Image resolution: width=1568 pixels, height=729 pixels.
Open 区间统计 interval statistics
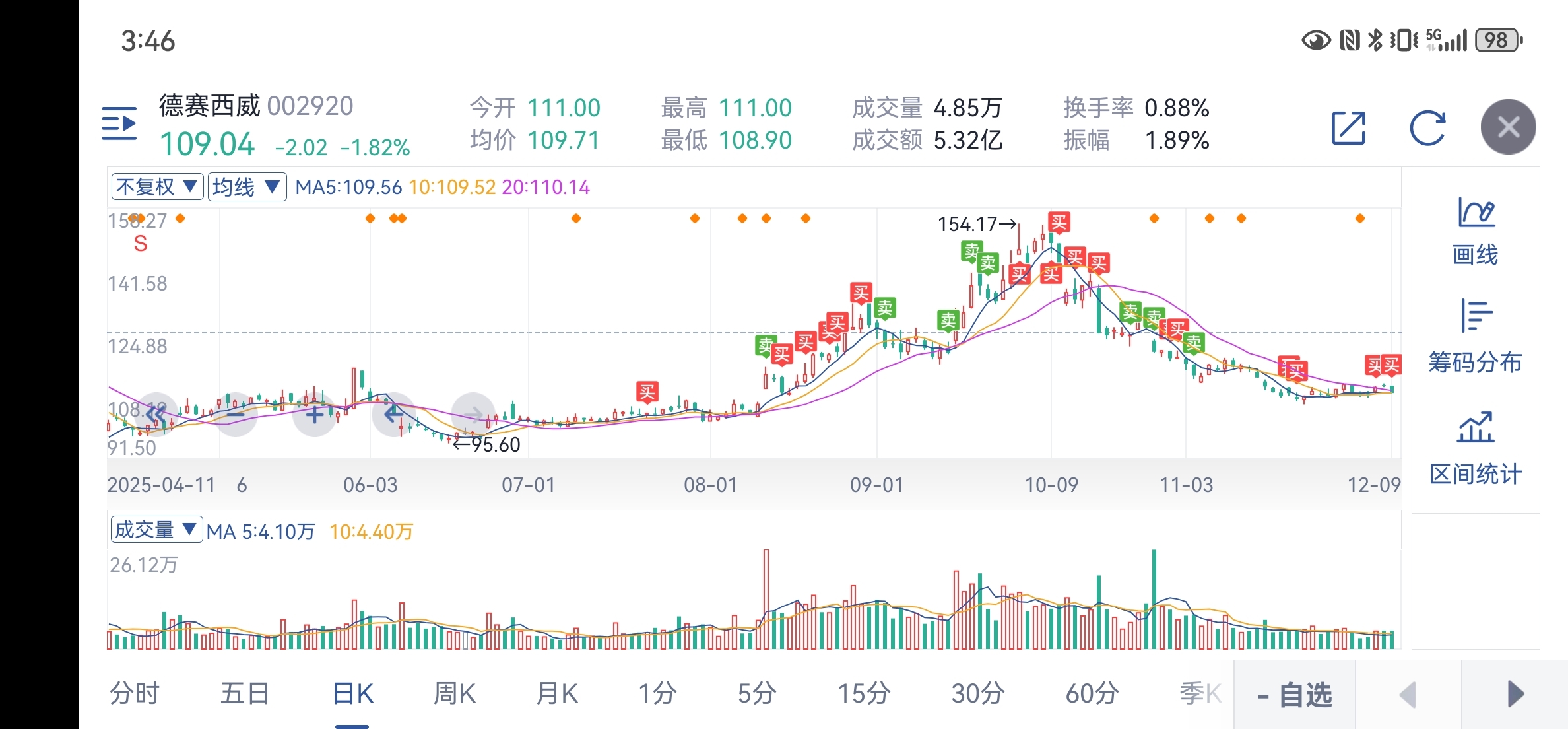click(1475, 449)
